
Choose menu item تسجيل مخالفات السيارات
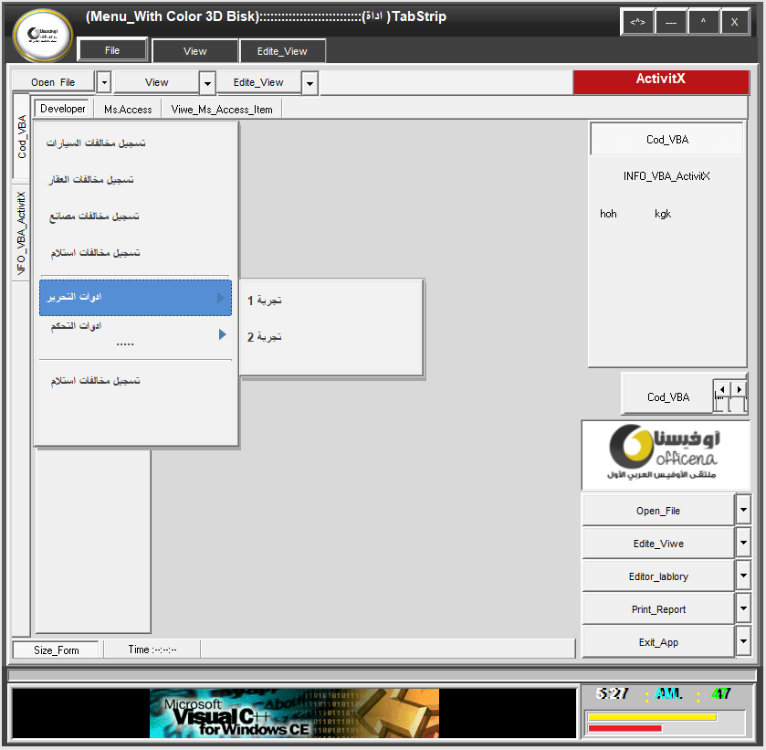(96, 143)
